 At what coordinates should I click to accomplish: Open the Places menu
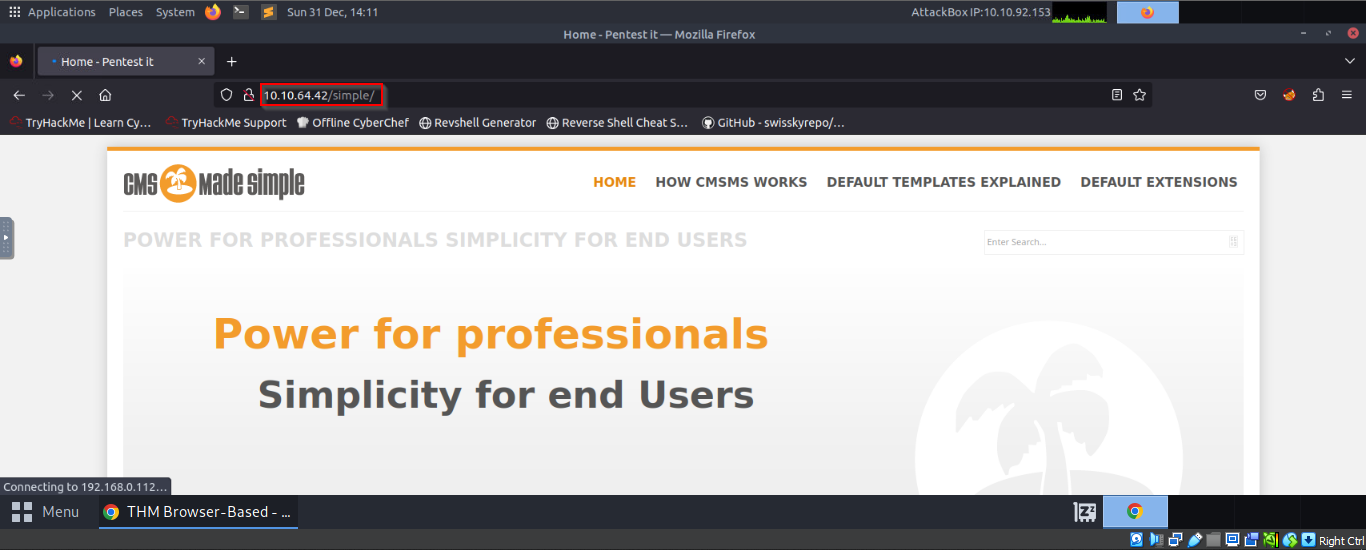pos(126,12)
